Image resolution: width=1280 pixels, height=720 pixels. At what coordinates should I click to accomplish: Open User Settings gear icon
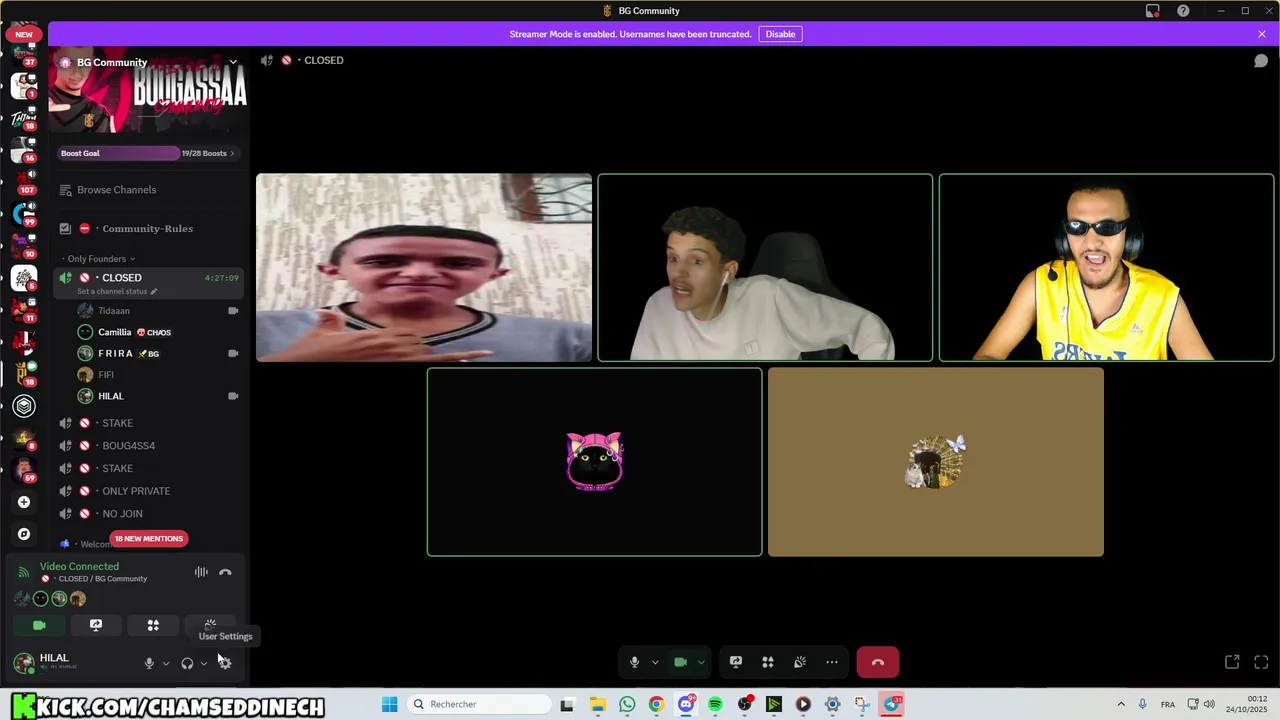[224, 663]
